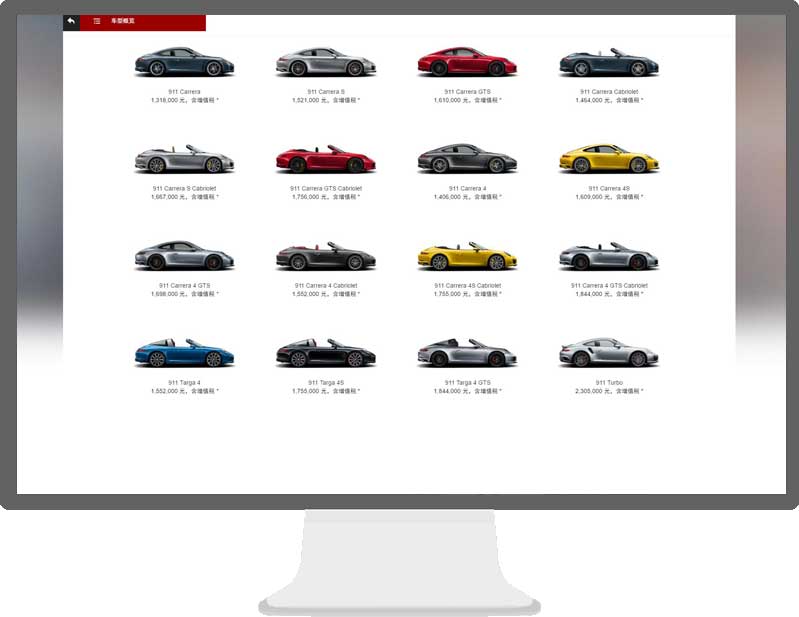Click the back arrow icon

coord(71,21)
